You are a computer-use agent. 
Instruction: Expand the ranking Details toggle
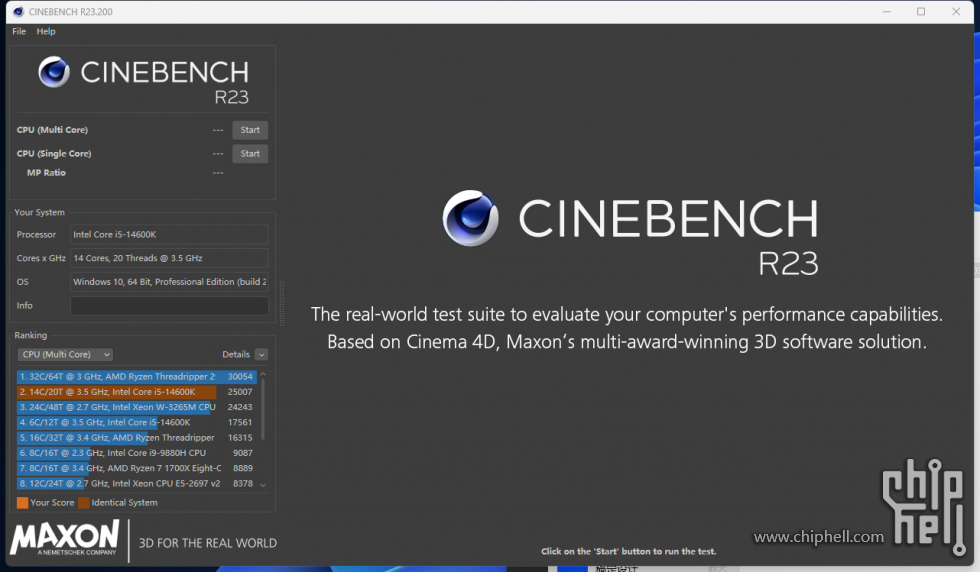[261, 354]
